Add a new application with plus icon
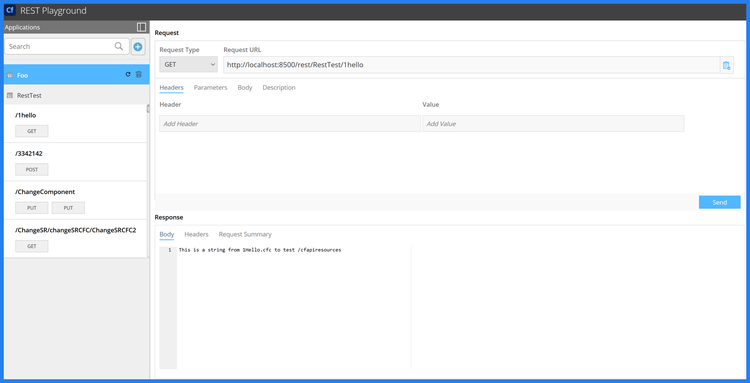Image resolution: width=750 pixels, height=383 pixels. click(x=138, y=46)
